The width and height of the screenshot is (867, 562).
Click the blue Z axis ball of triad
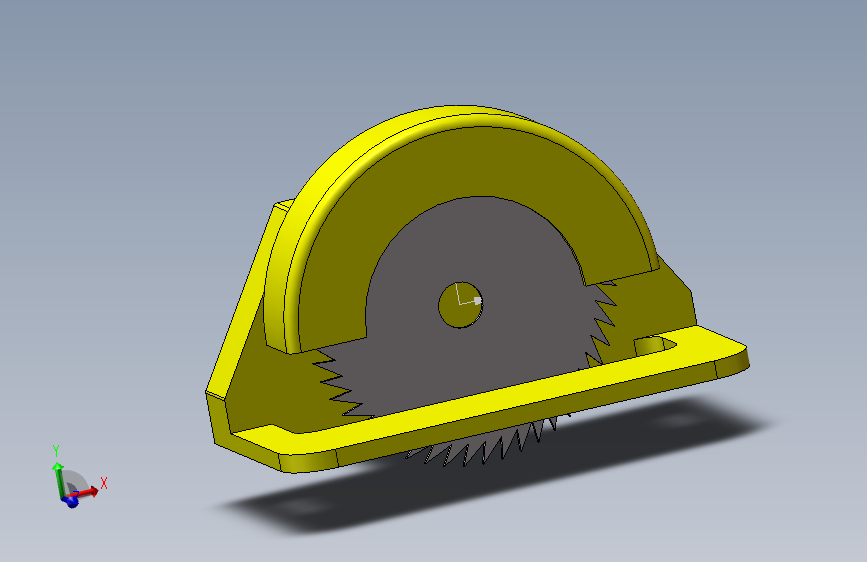71,501
